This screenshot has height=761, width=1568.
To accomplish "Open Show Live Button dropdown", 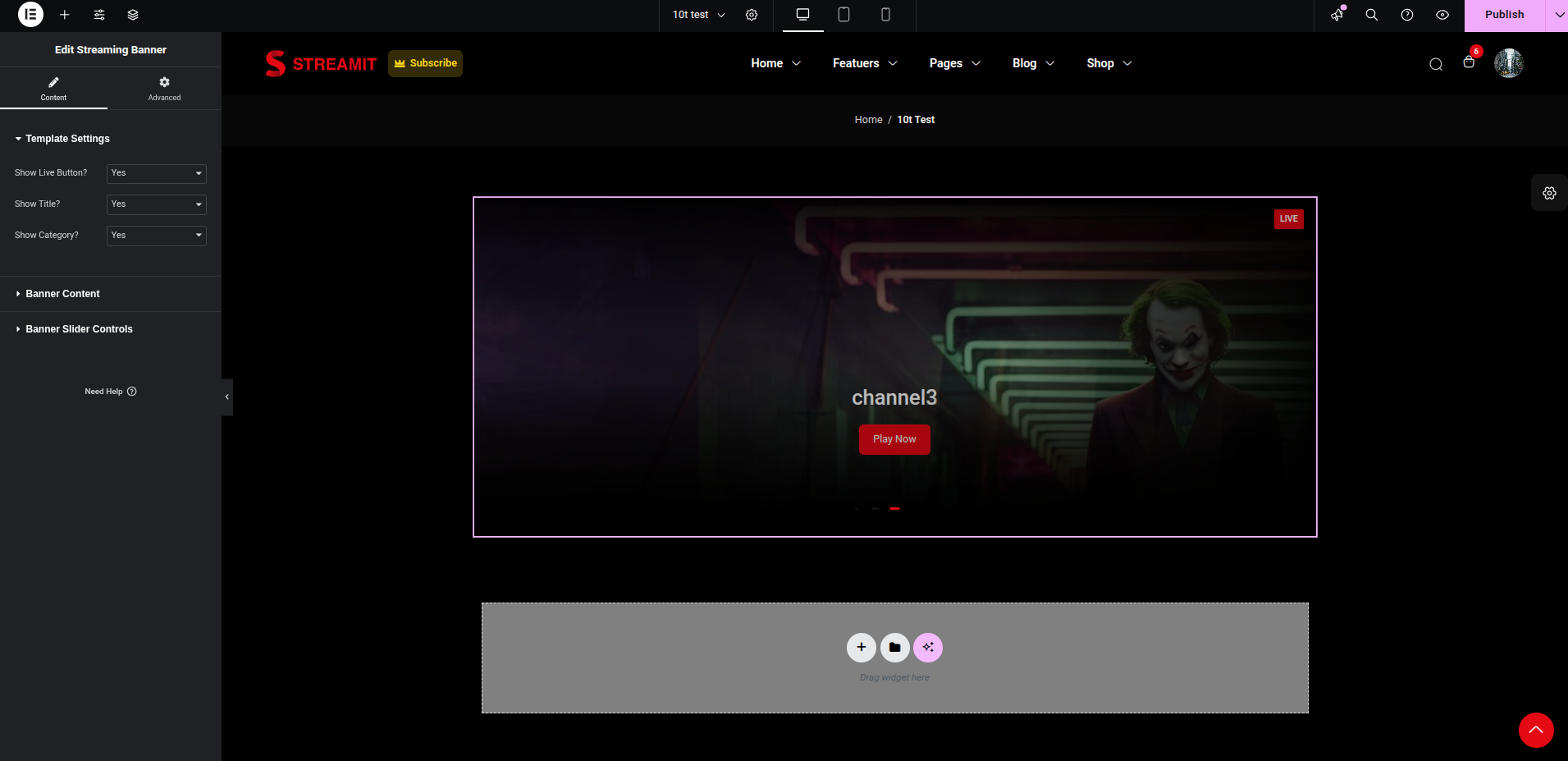I will point(156,173).
